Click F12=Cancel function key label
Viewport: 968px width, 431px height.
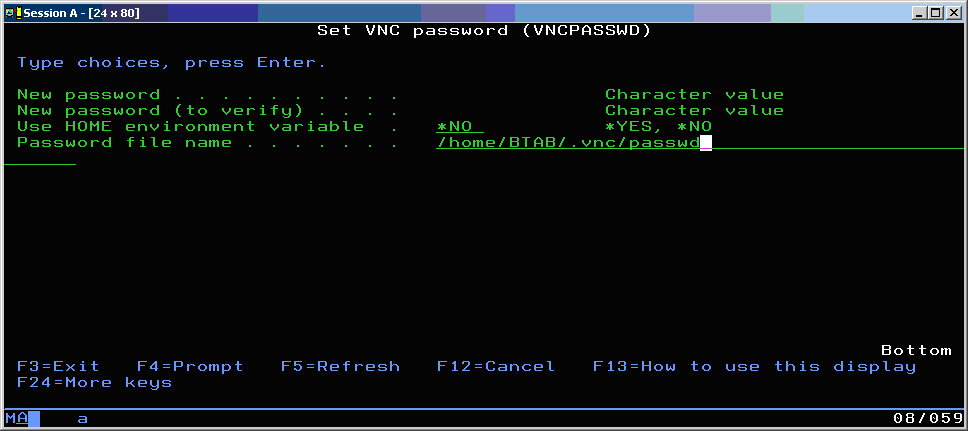click(x=496, y=366)
